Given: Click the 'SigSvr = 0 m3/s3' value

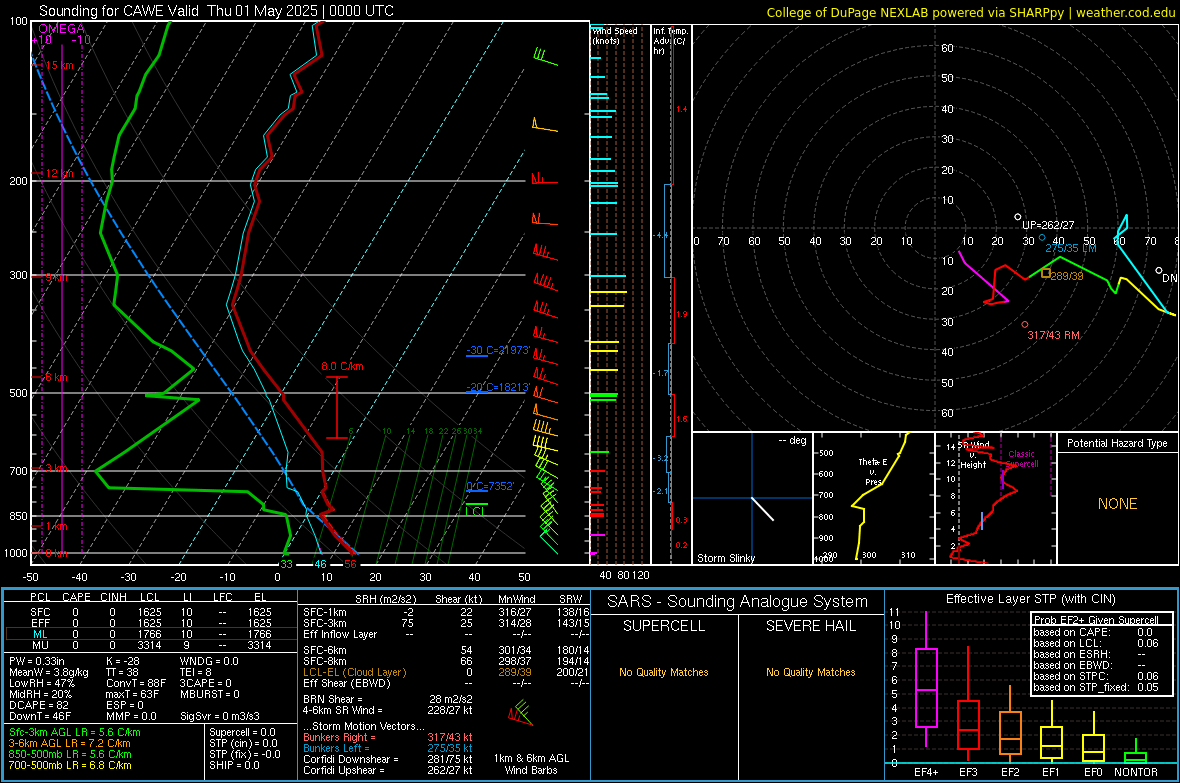Looking at the screenshot, I should [x=220, y=716].
